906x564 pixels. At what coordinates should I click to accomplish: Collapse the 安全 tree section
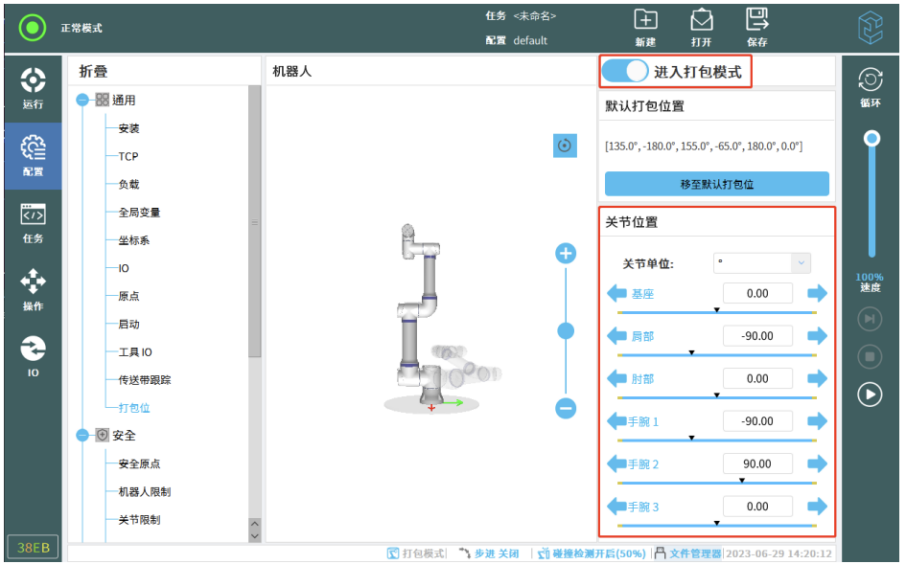click(x=83, y=436)
